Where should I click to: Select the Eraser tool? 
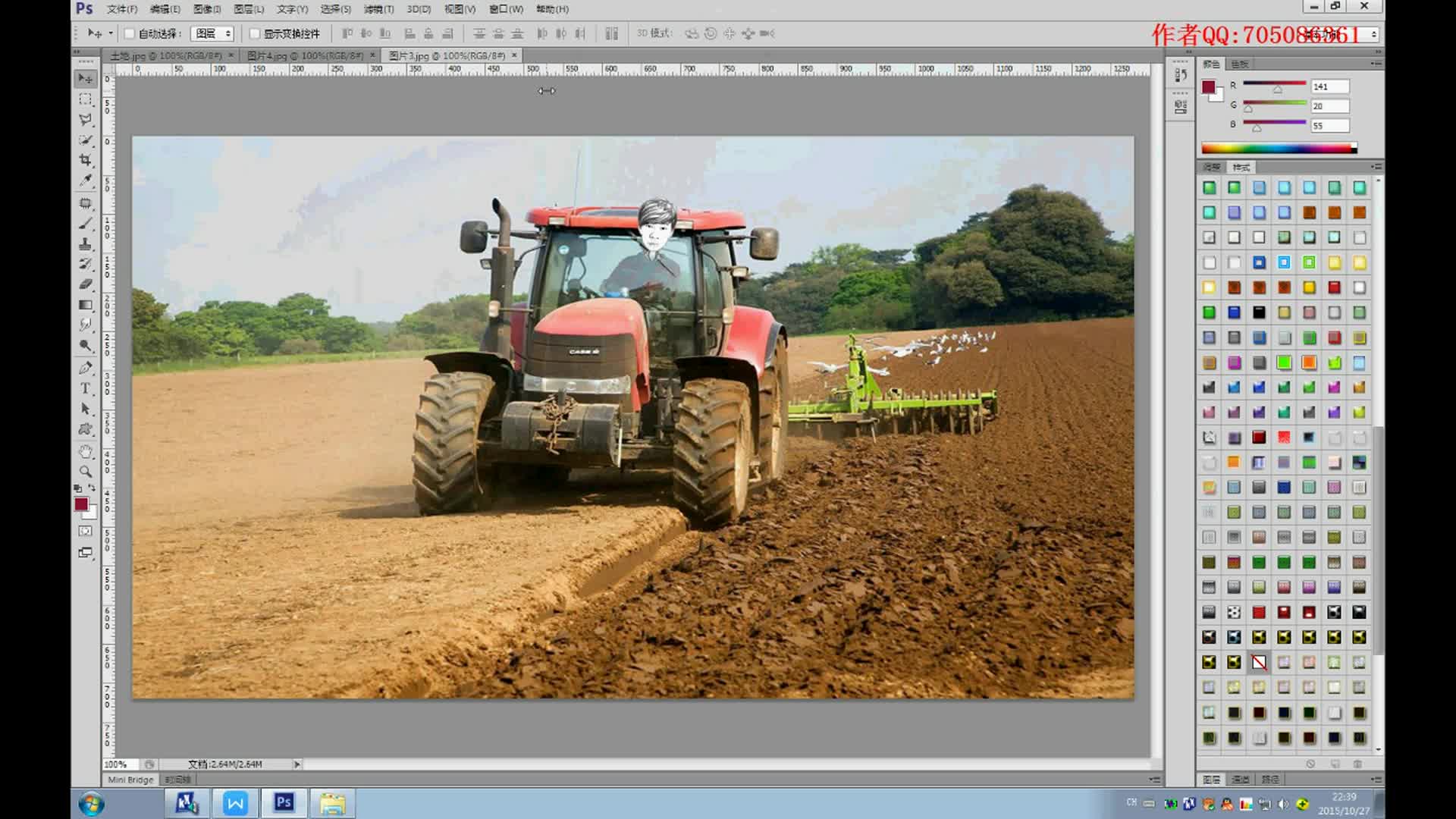(85, 284)
